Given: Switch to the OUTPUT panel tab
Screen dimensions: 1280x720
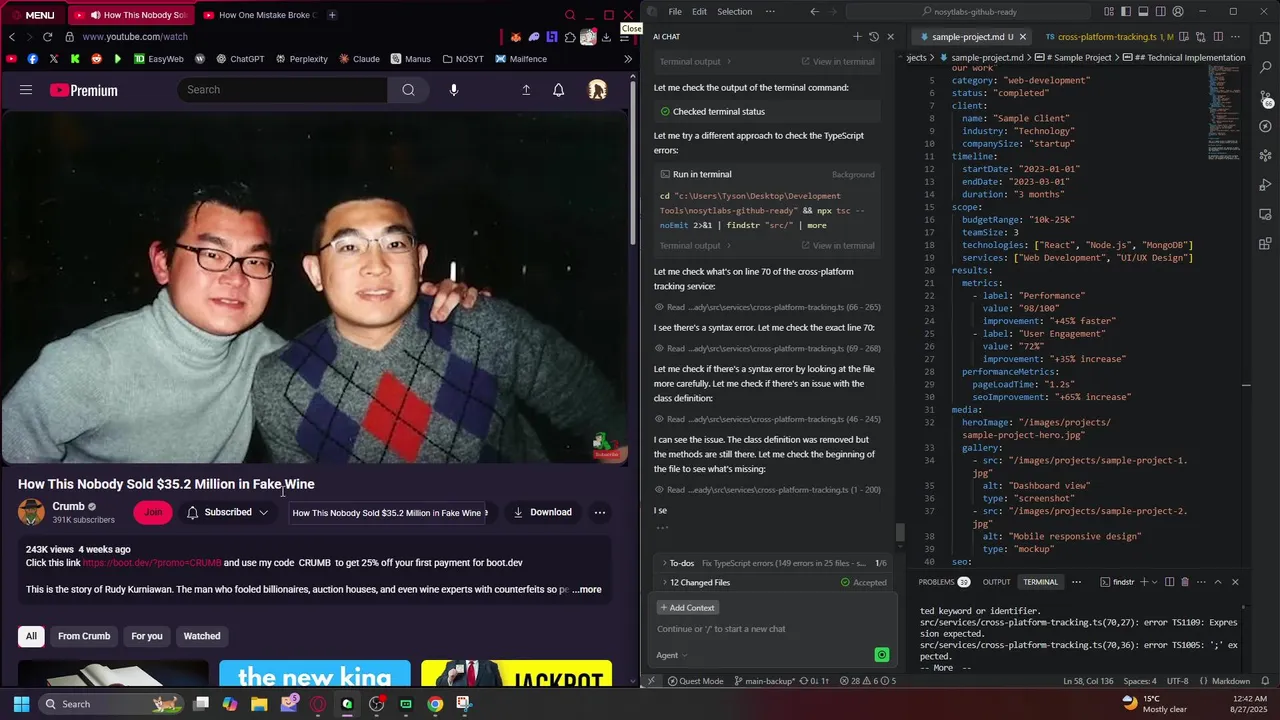Looking at the screenshot, I should click(x=996, y=582).
